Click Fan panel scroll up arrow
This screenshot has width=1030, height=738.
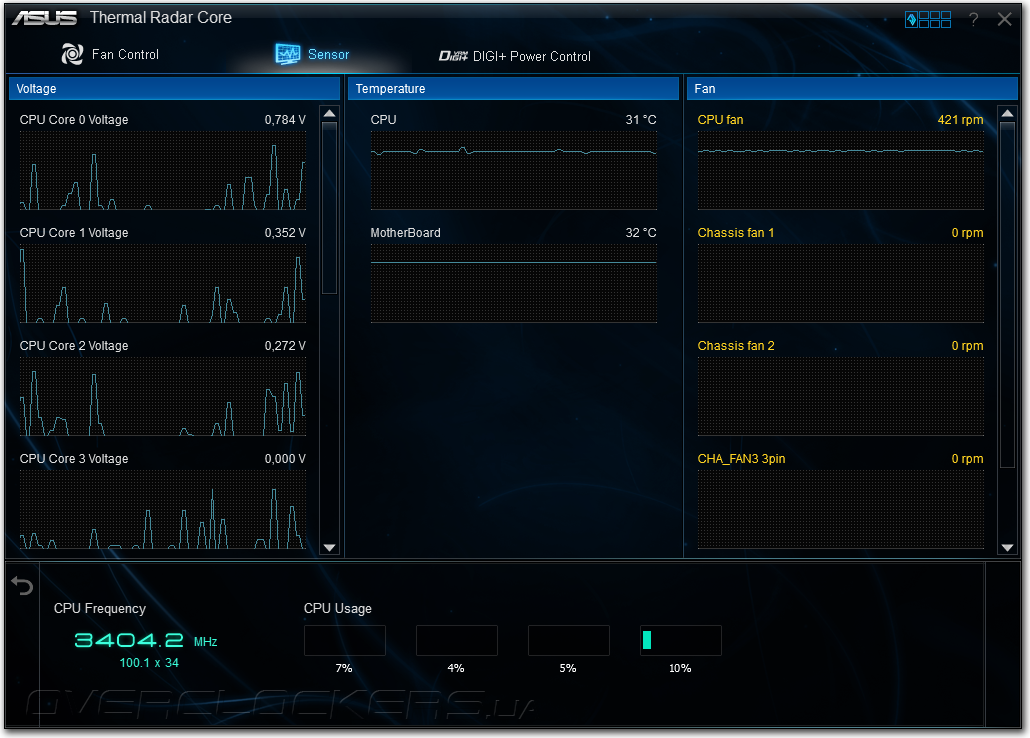pos(1007,114)
